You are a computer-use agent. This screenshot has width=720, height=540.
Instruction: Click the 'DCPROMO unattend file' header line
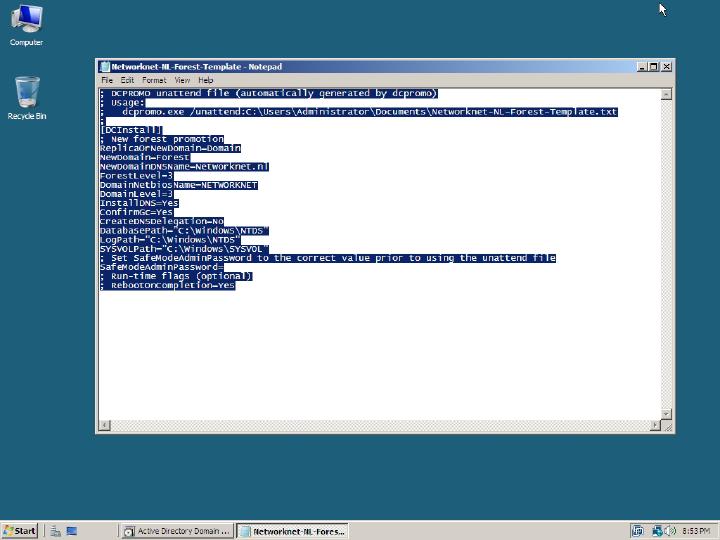(269, 94)
